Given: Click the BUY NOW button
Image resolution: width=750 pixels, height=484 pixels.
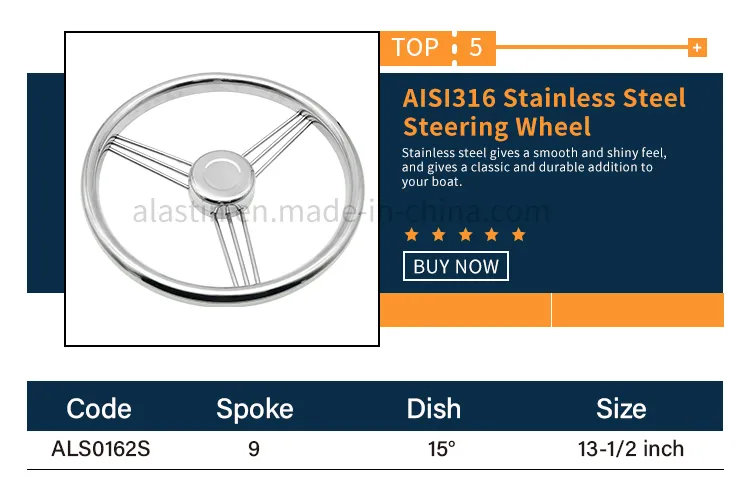Looking at the screenshot, I should (x=455, y=266).
